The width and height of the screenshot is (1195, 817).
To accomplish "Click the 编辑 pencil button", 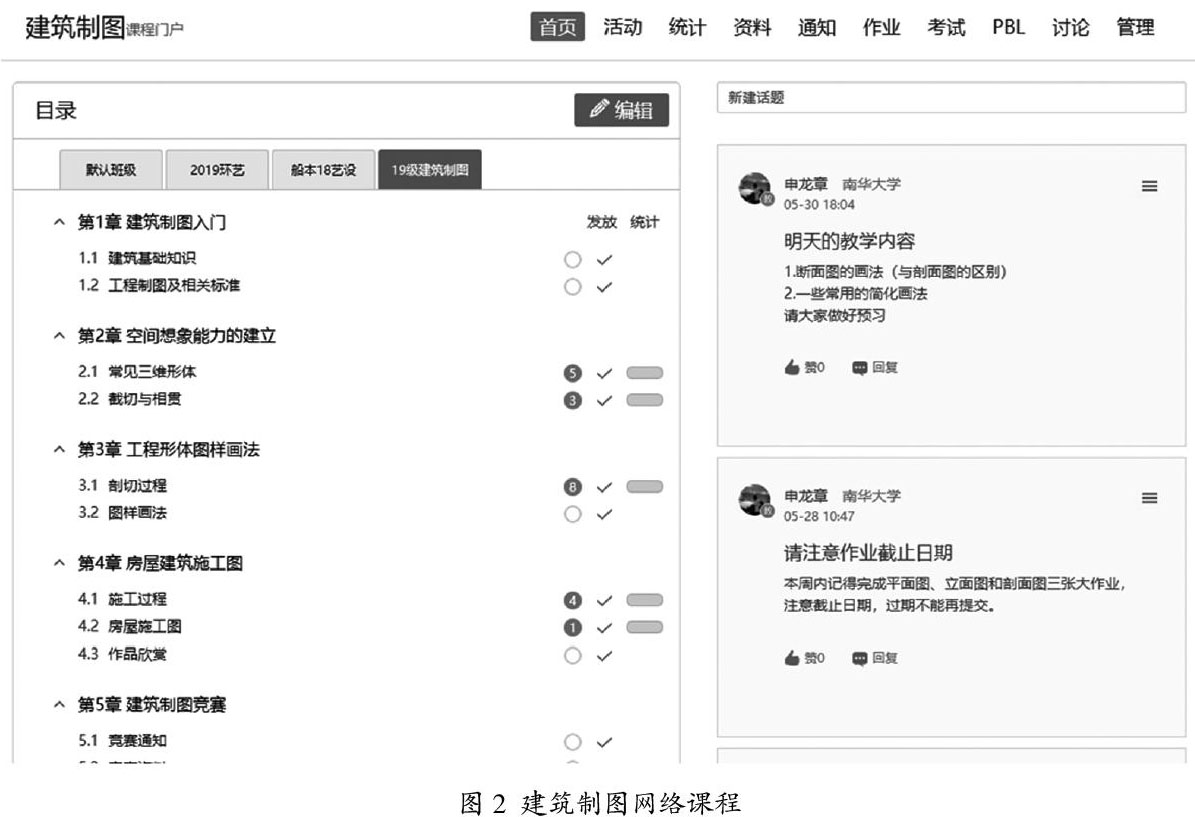I will pos(621,110).
